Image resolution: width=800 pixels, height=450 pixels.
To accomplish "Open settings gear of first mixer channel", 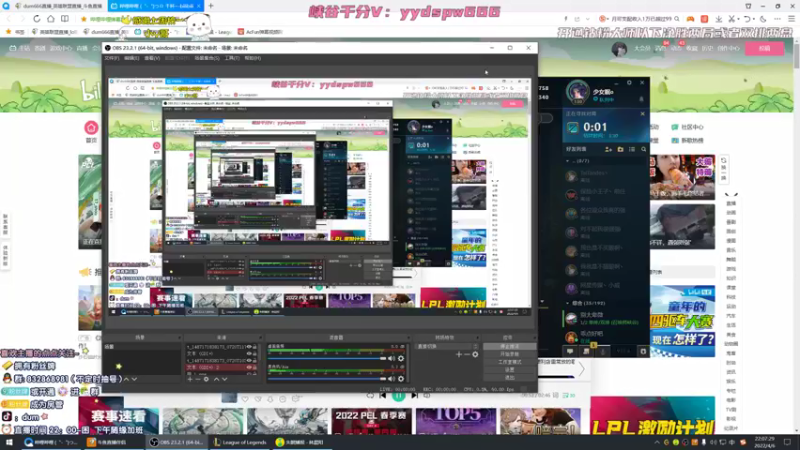I will [401, 359].
